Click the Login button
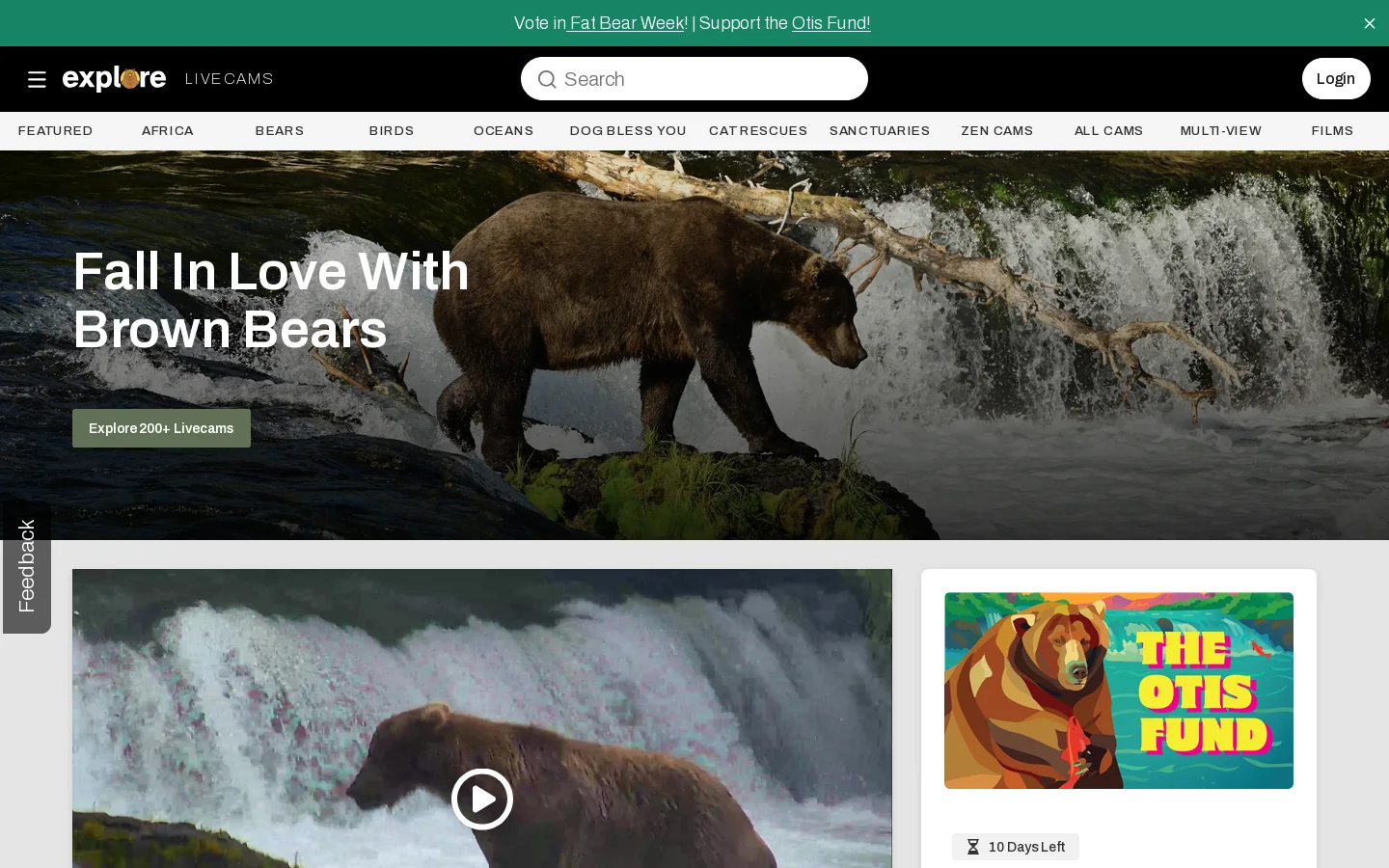 click(1336, 79)
